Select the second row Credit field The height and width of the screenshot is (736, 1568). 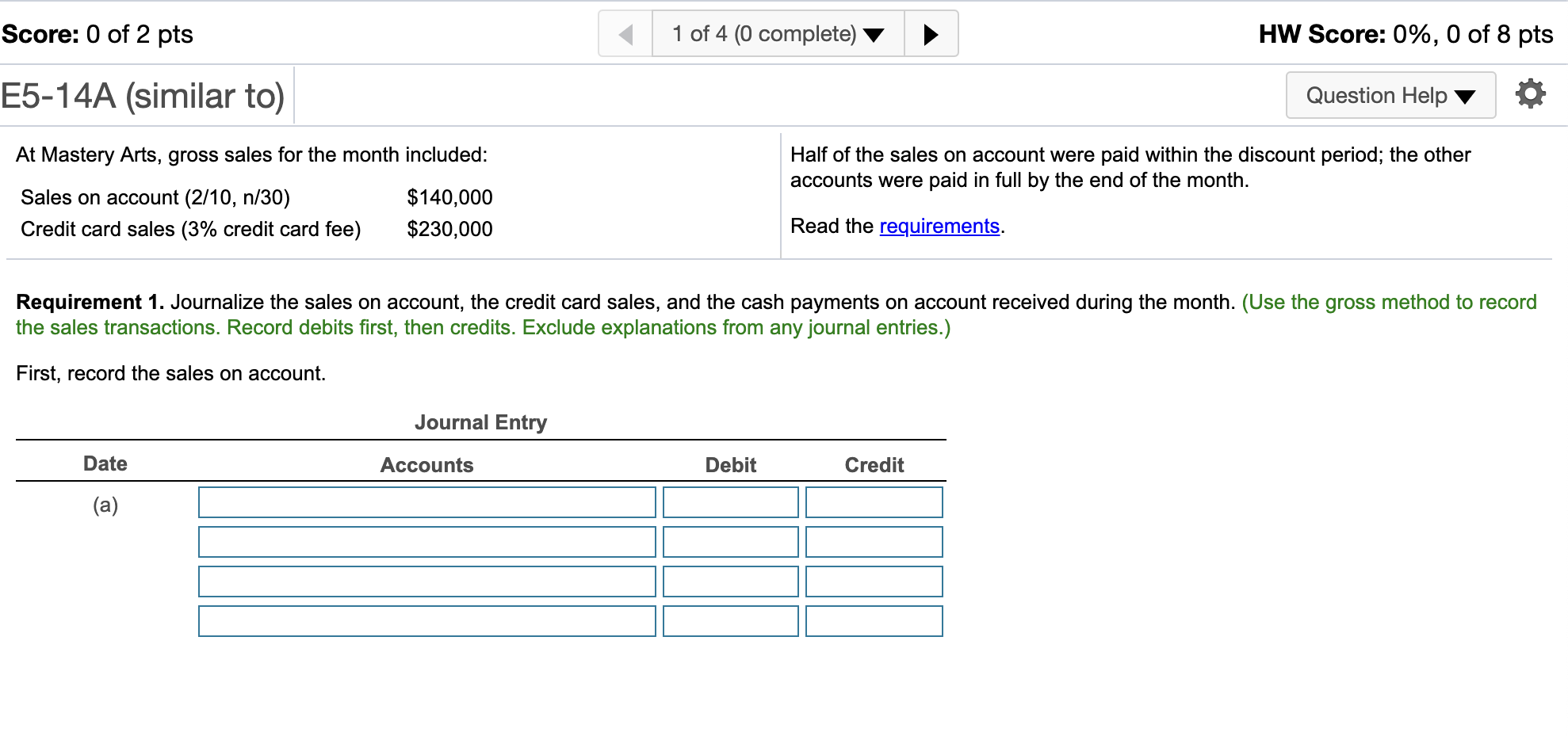coord(874,542)
